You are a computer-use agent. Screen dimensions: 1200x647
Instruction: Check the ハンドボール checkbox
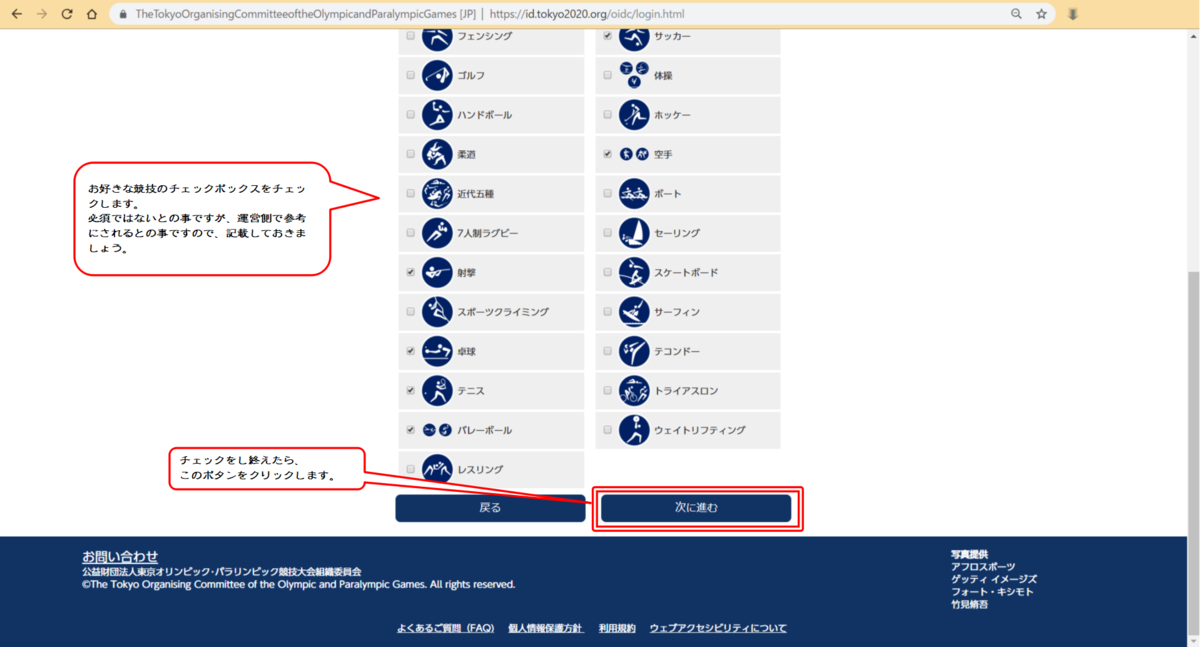(410, 115)
